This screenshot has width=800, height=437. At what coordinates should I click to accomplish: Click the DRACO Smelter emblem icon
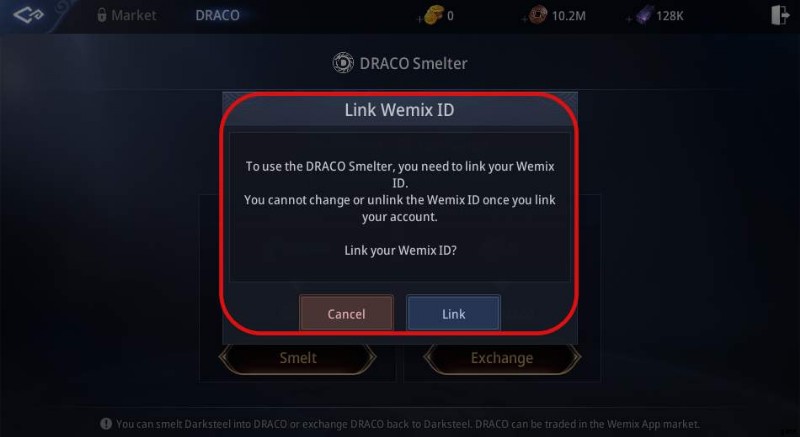(343, 63)
